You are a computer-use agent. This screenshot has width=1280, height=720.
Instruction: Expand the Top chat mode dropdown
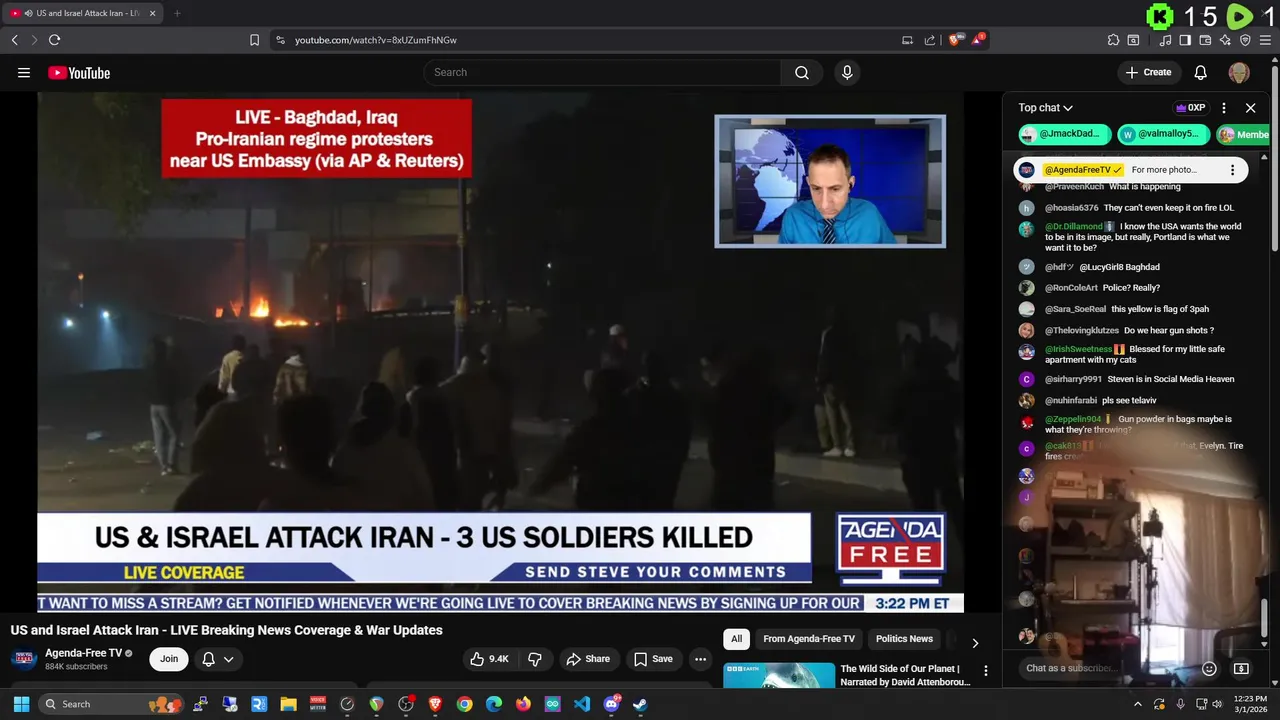tap(1045, 107)
